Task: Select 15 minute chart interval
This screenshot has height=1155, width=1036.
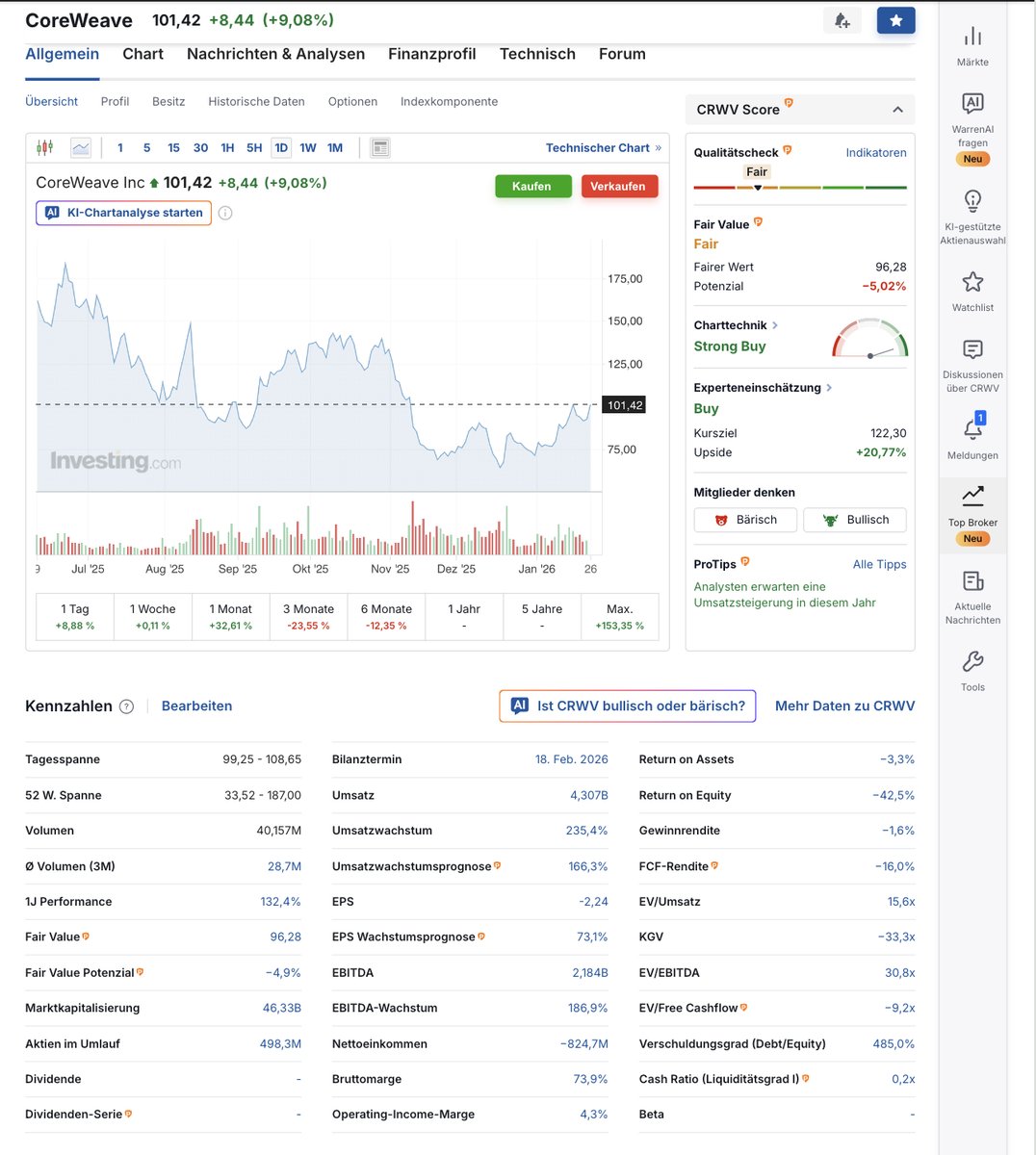Action: [x=173, y=148]
